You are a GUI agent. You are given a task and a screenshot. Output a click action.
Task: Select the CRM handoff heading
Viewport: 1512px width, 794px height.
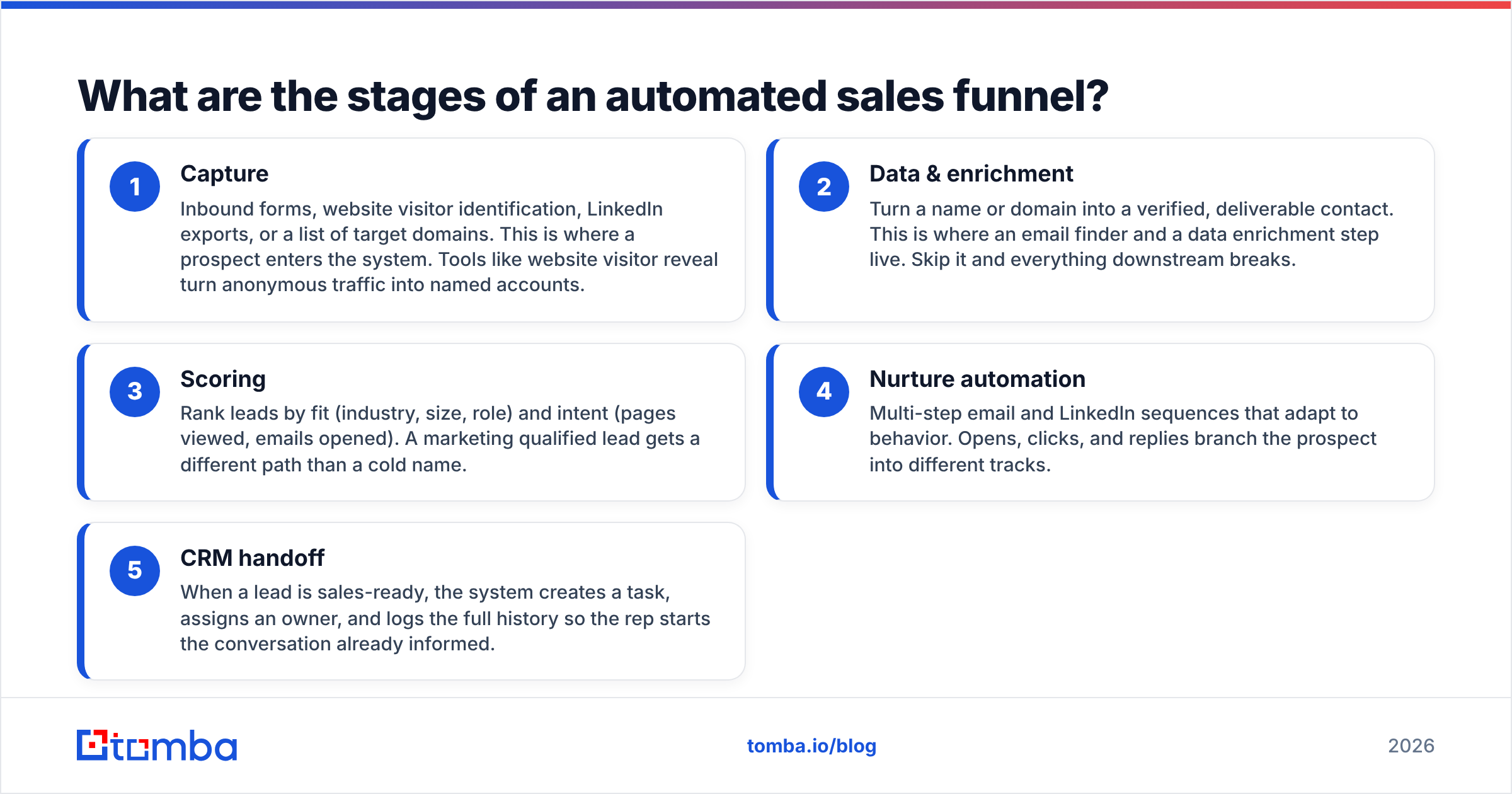tap(252, 558)
